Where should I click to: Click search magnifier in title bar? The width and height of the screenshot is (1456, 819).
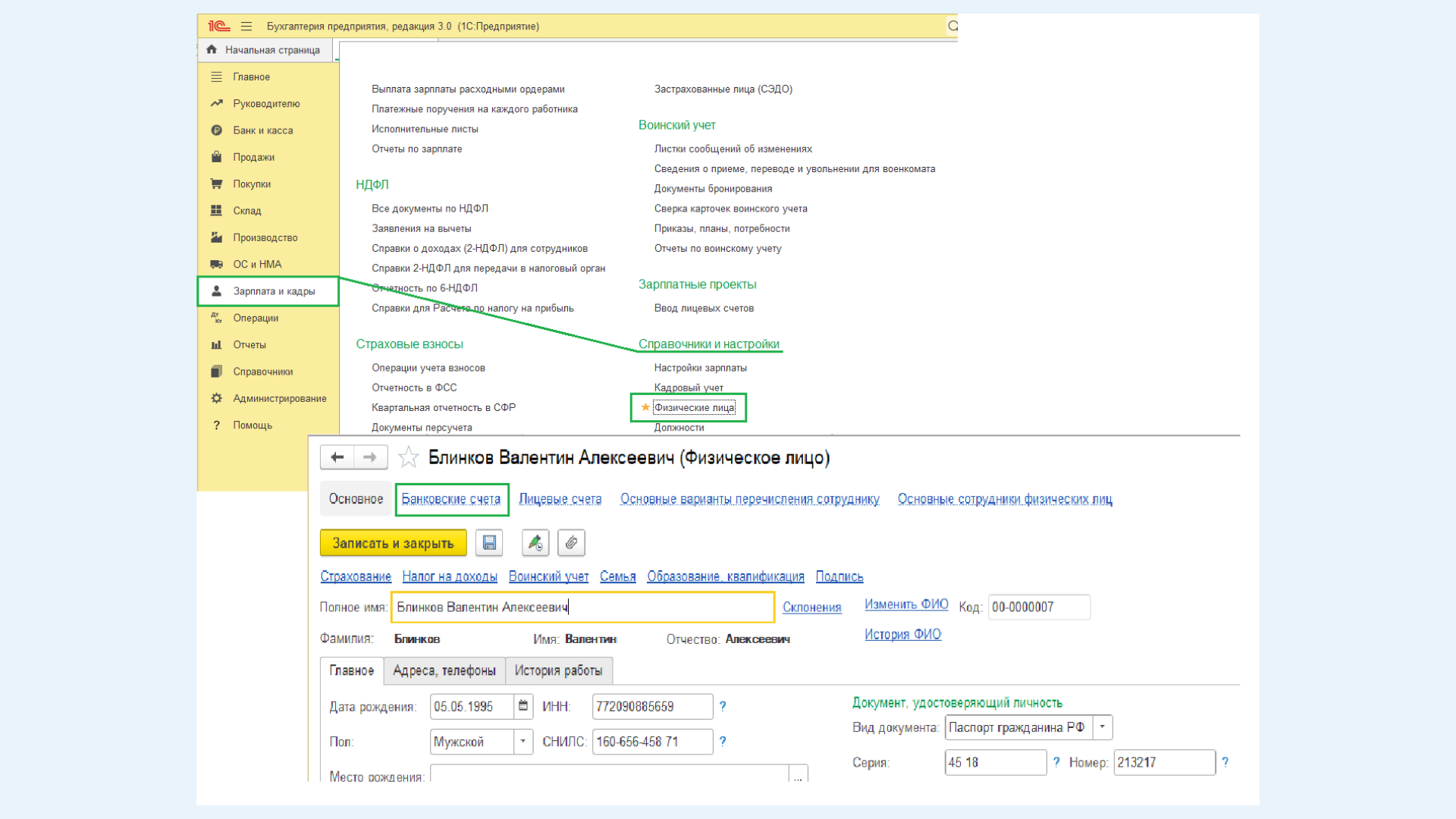(952, 26)
